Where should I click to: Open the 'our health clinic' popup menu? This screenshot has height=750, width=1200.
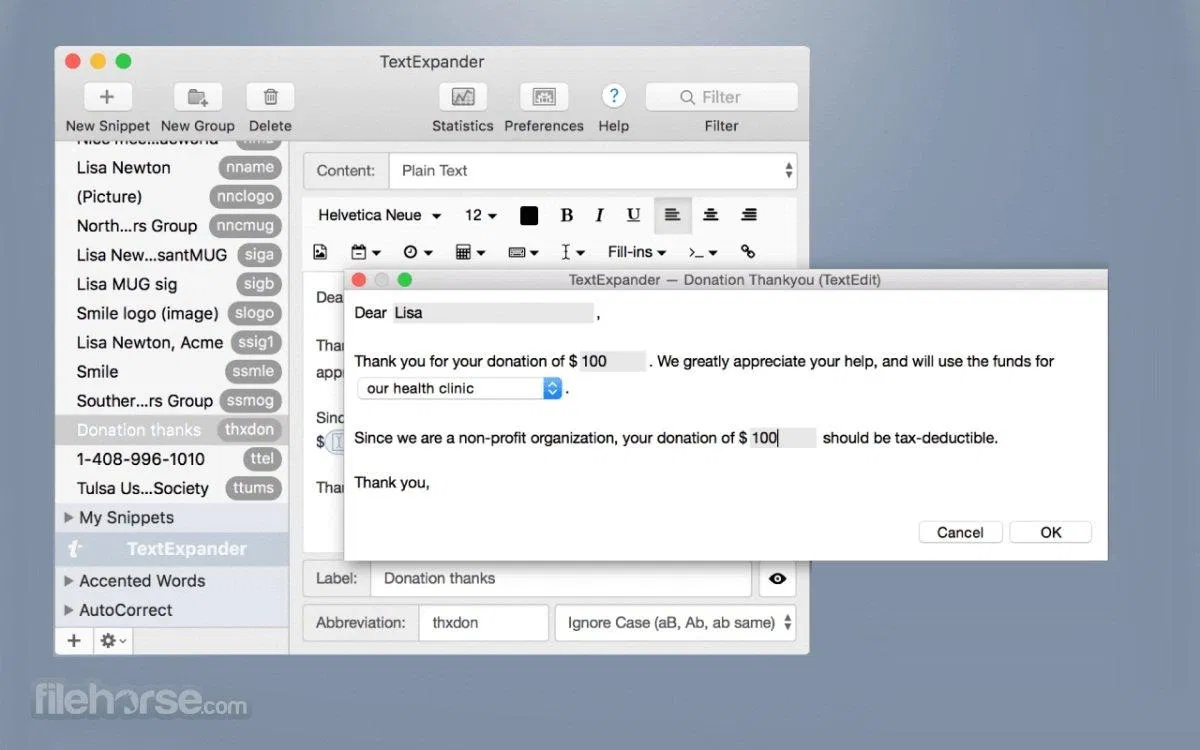click(x=460, y=388)
